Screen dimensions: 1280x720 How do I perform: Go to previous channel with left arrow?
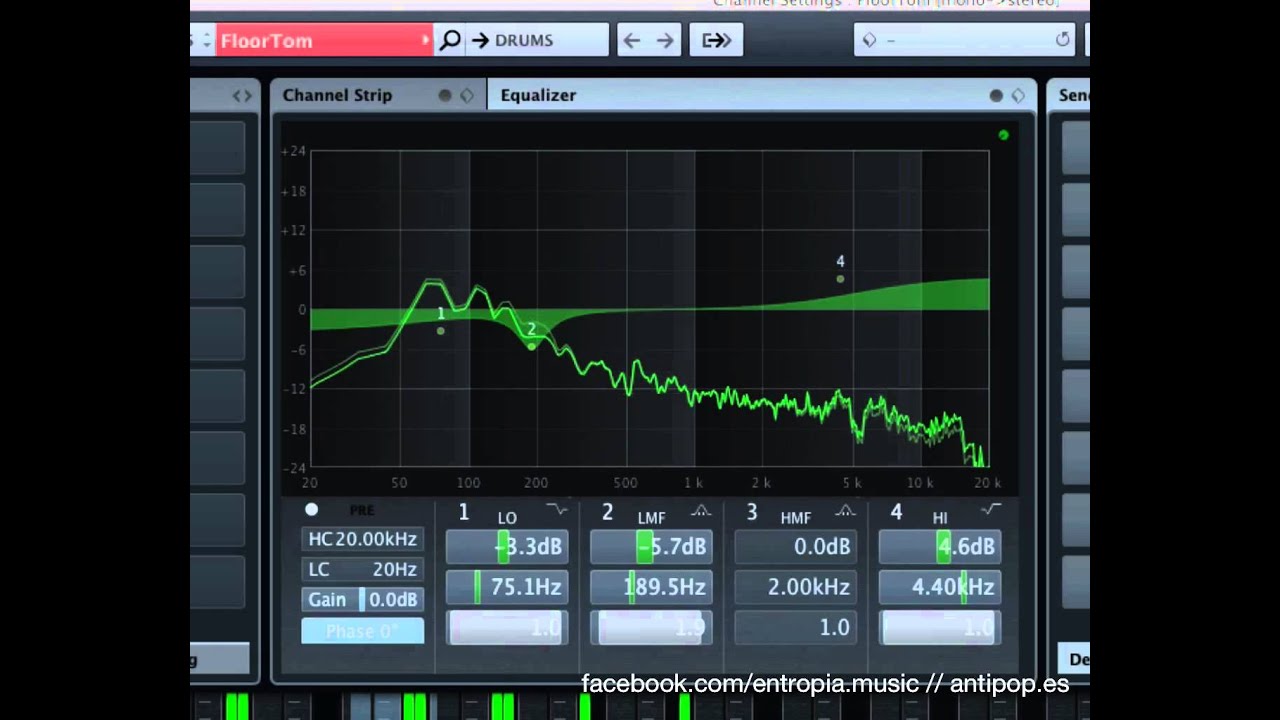click(x=631, y=40)
